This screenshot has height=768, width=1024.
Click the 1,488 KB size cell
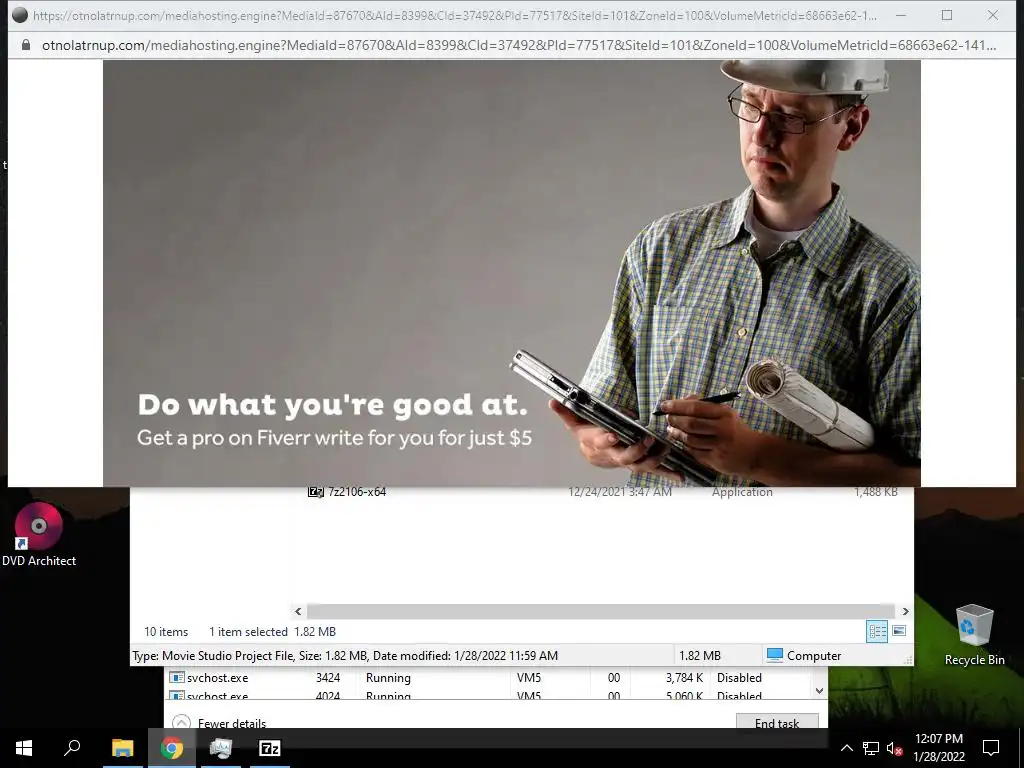875,492
